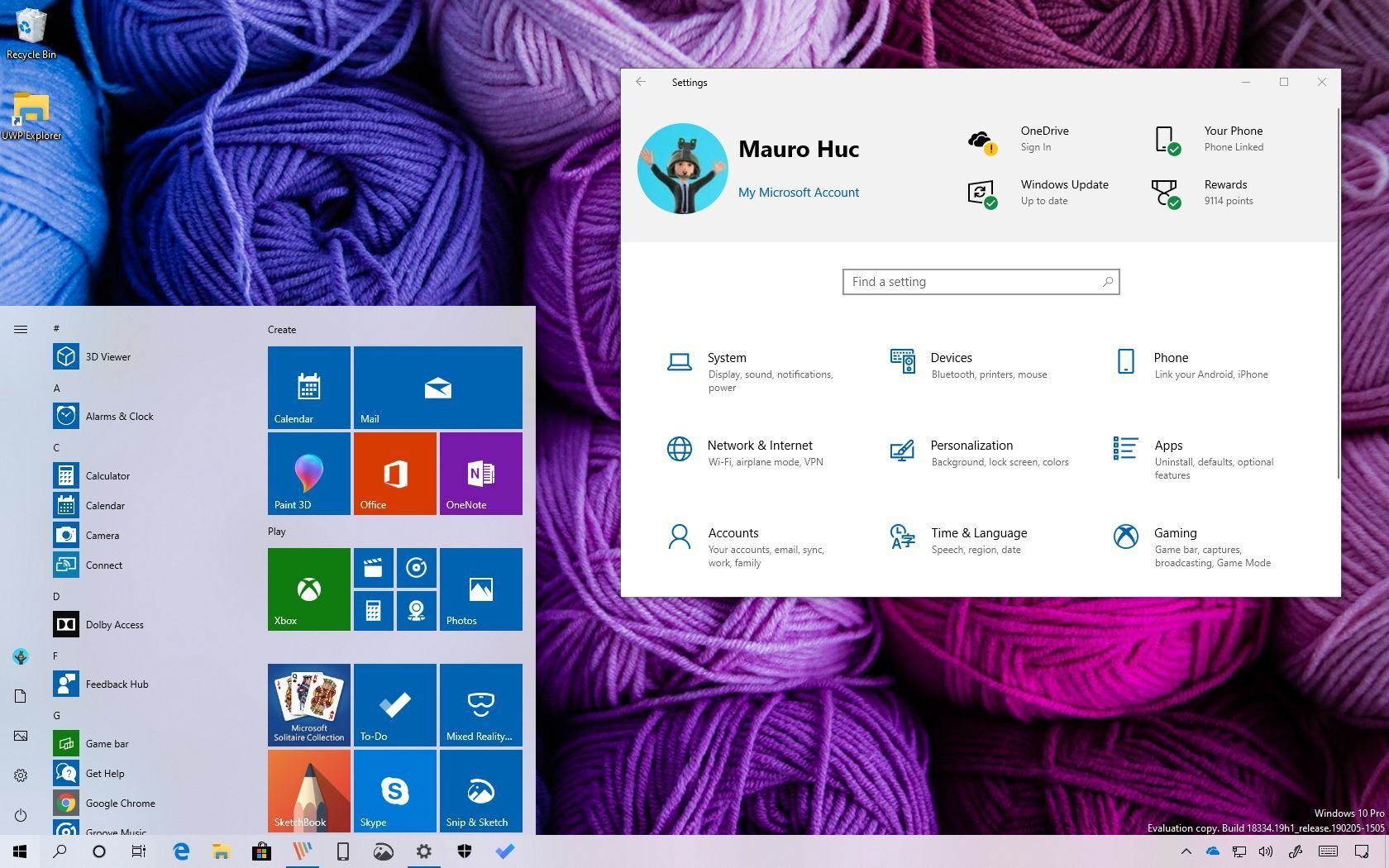This screenshot has width=1389, height=868.
Task: Click Your Phone linked status
Action: 1208,139
